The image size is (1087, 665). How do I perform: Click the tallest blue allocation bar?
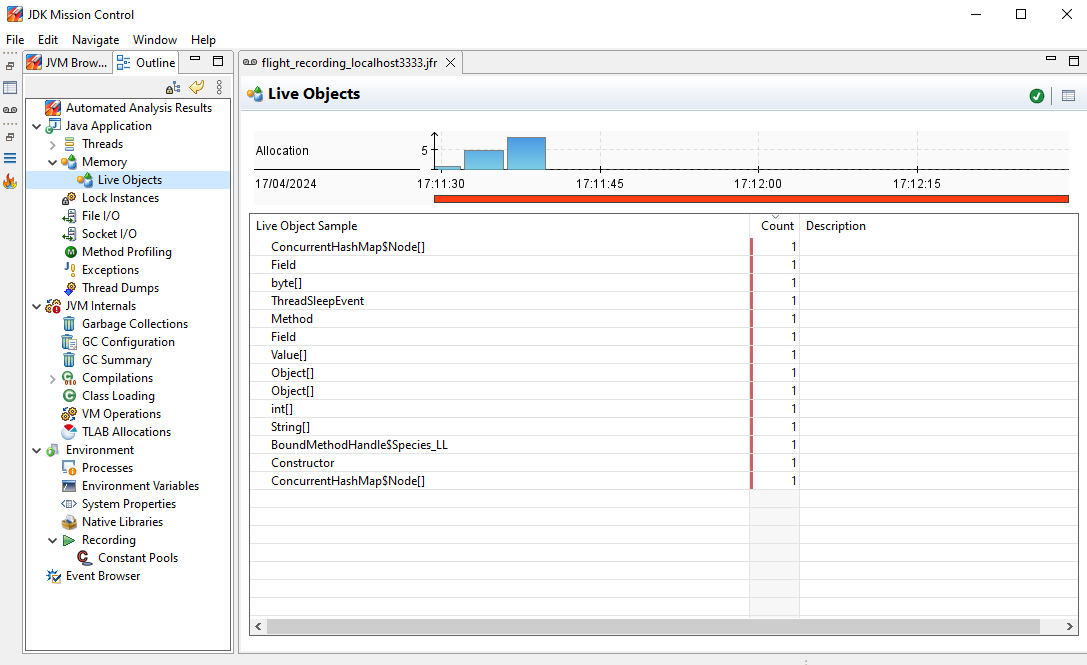coord(526,153)
